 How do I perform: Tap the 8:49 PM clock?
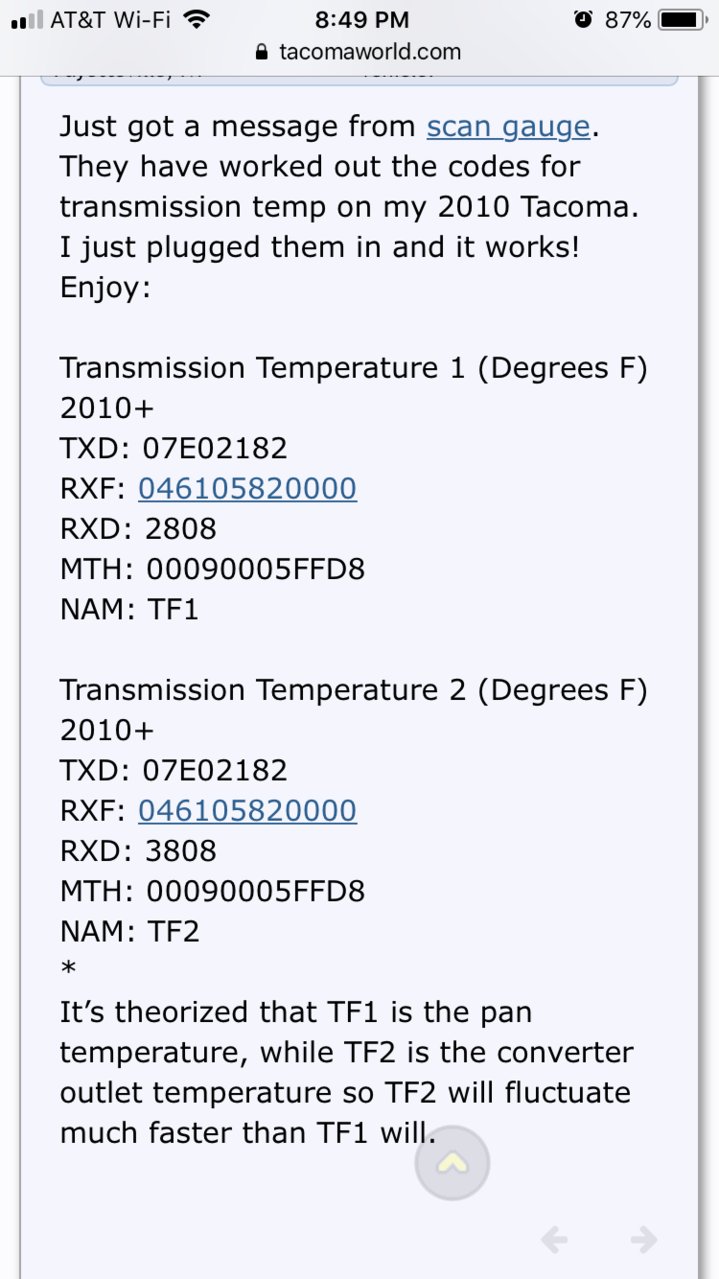tap(361, 19)
